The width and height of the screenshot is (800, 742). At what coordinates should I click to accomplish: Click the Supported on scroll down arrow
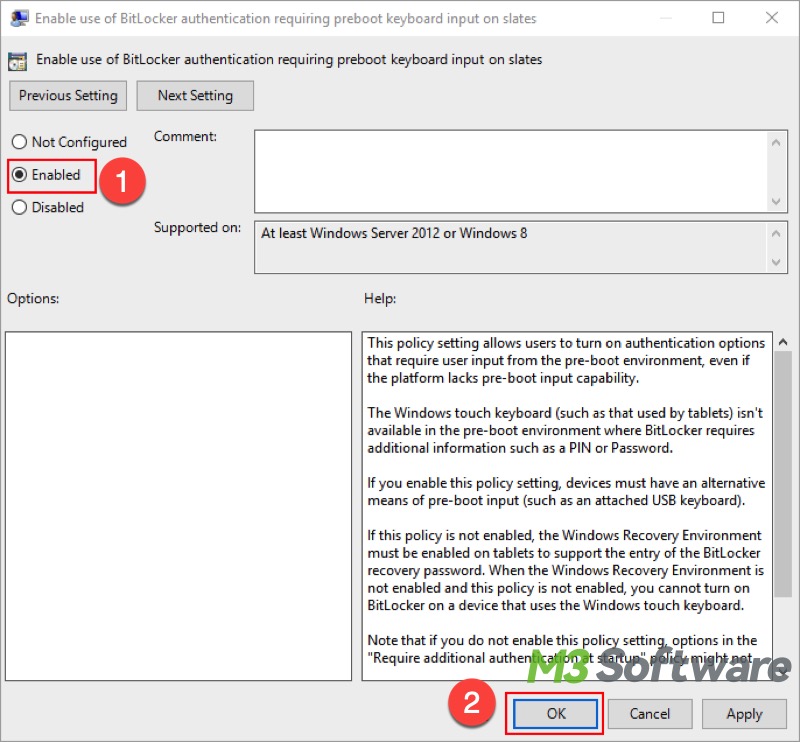[x=776, y=262]
